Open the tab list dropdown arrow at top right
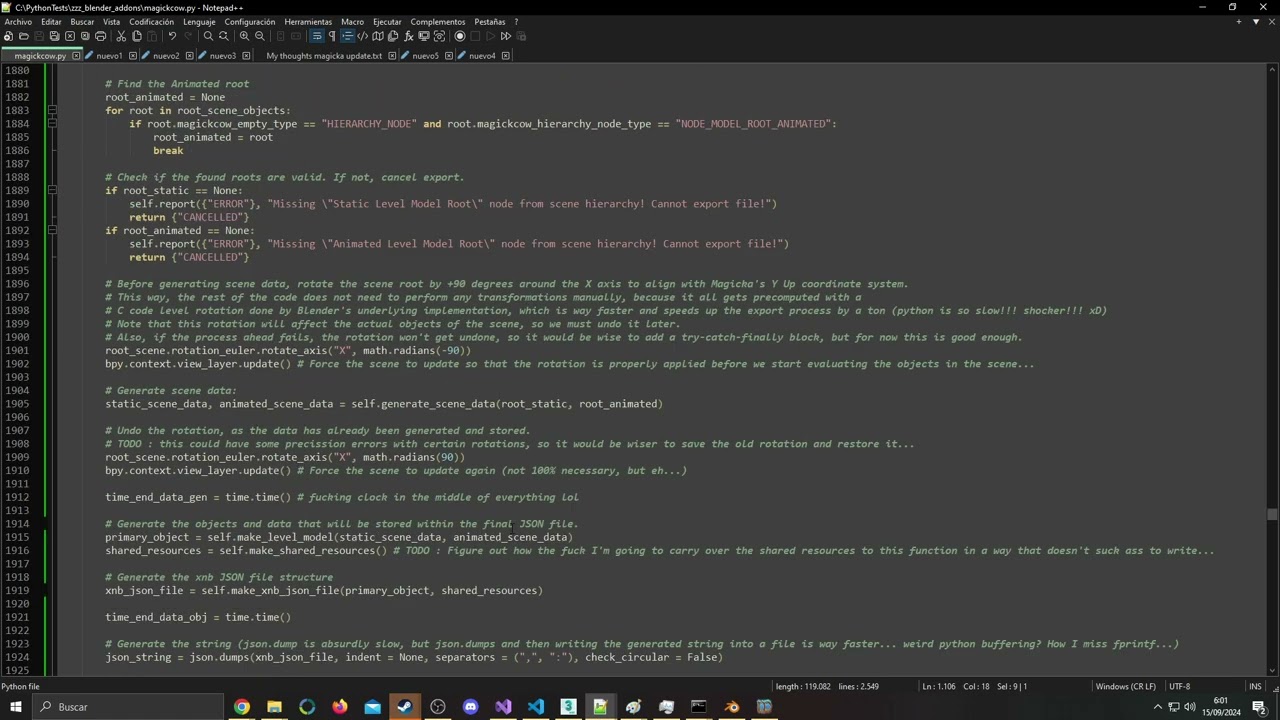This screenshot has height=720, width=1280. pos(1256,21)
